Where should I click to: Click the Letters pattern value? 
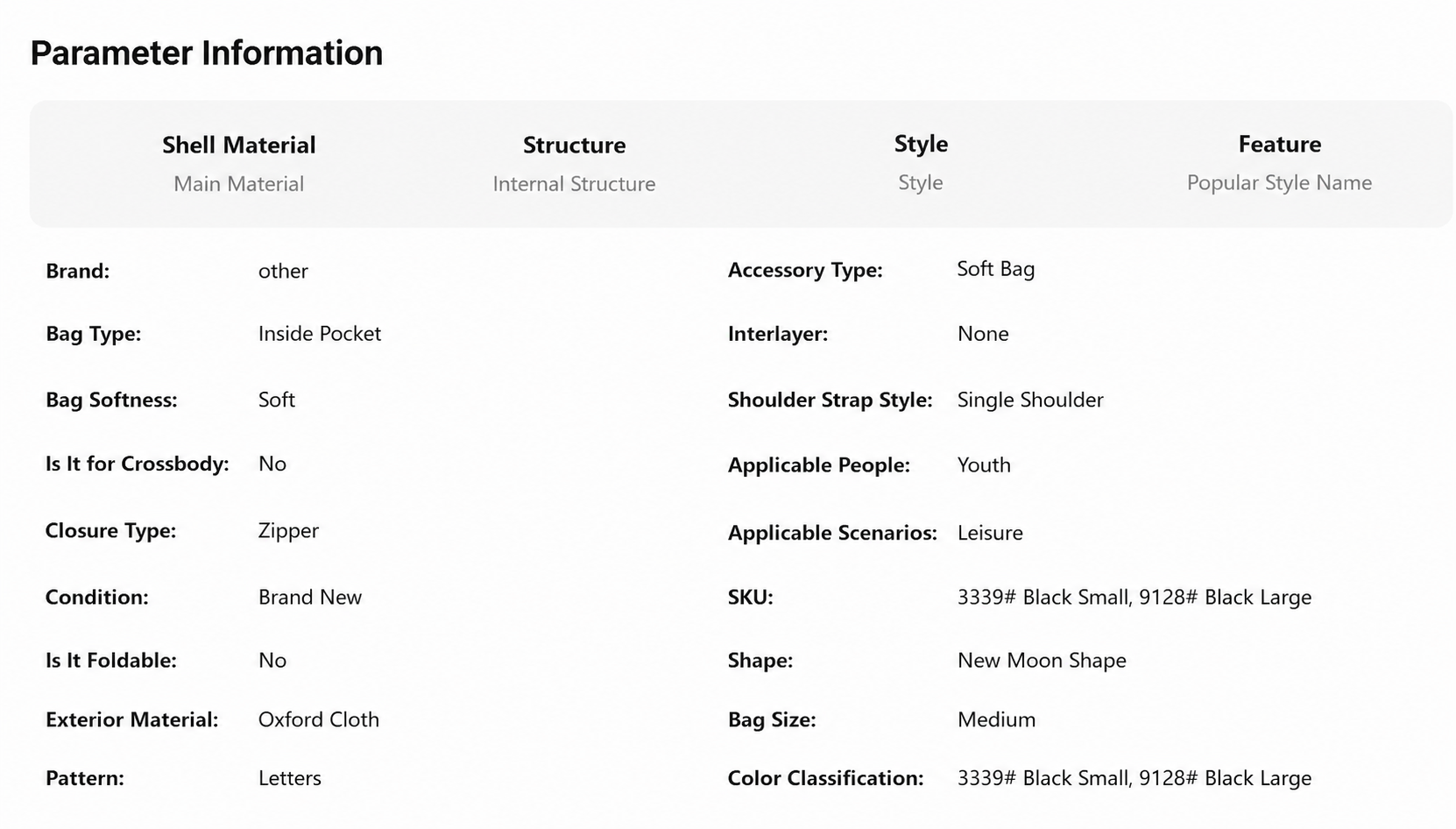[289, 778]
